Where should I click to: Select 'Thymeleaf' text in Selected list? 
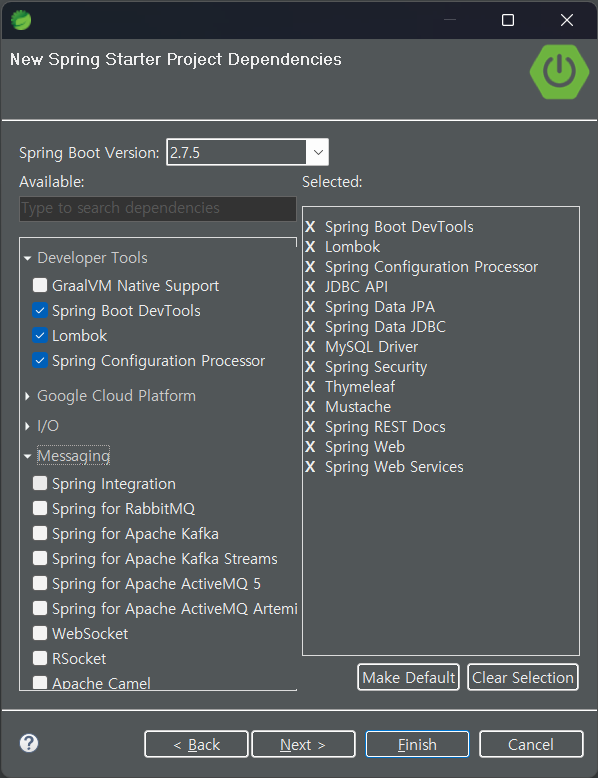pos(360,387)
